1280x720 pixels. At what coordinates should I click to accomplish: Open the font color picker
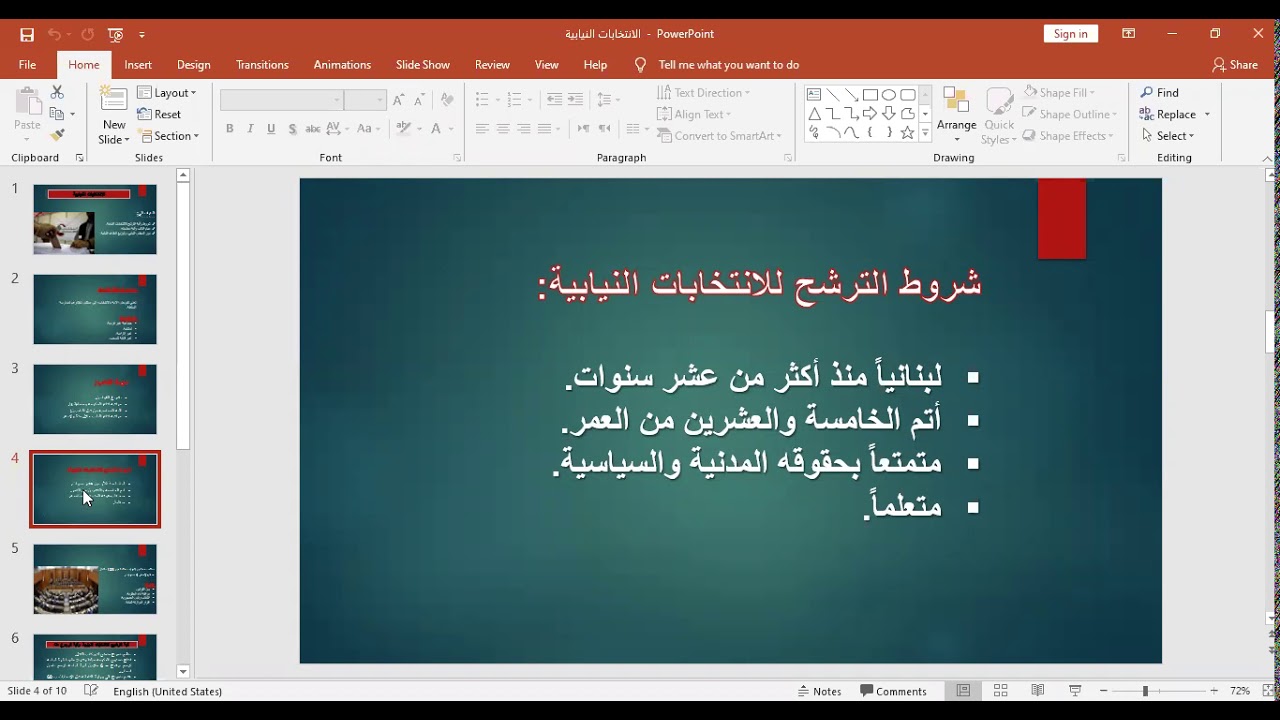pos(441,129)
